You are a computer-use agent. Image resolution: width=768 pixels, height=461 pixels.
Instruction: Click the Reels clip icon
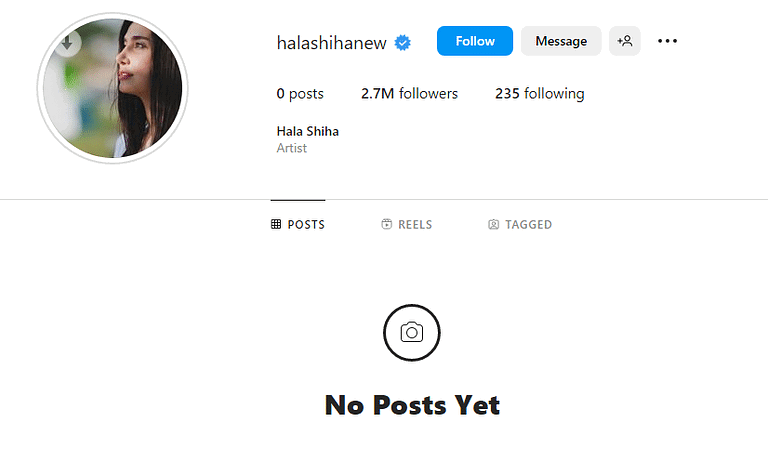pos(386,224)
